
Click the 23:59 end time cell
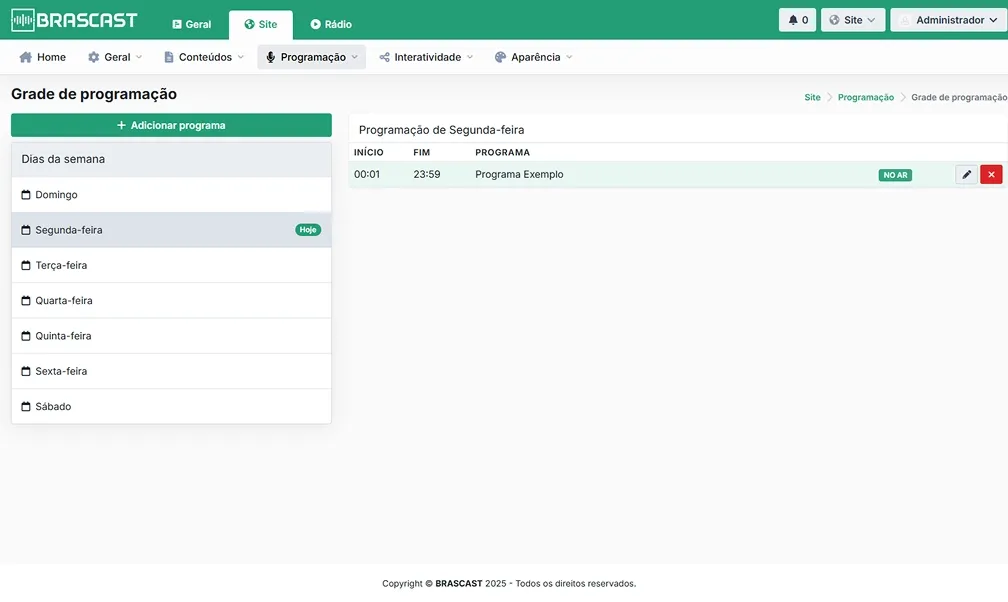[427, 174]
